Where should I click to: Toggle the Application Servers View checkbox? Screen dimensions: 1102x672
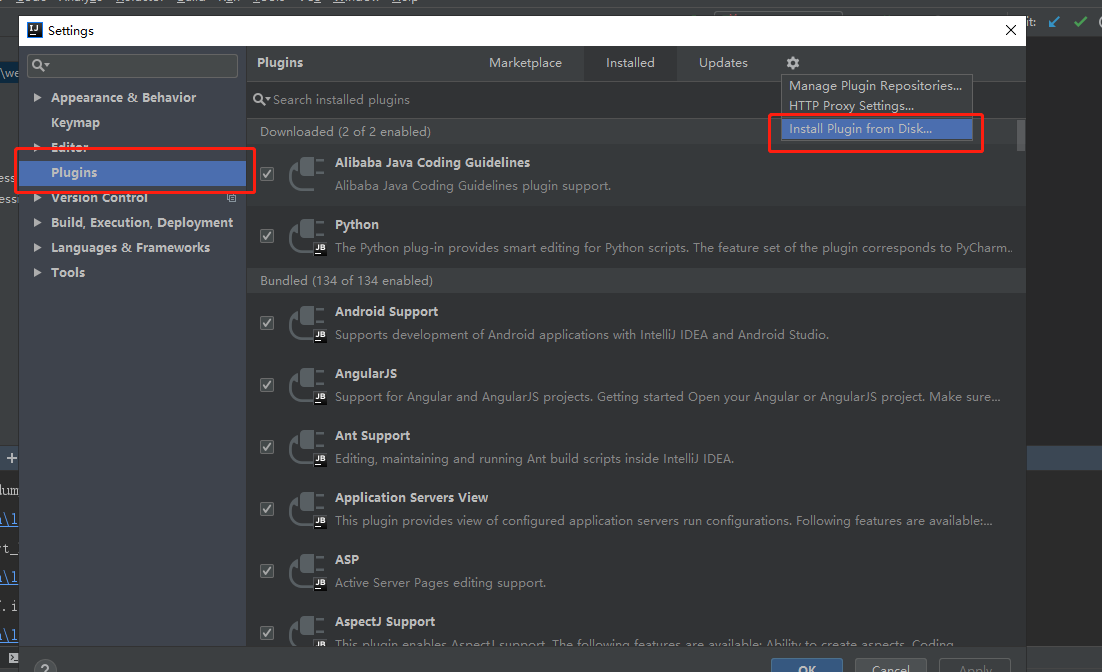pyautogui.click(x=267, y=509)
